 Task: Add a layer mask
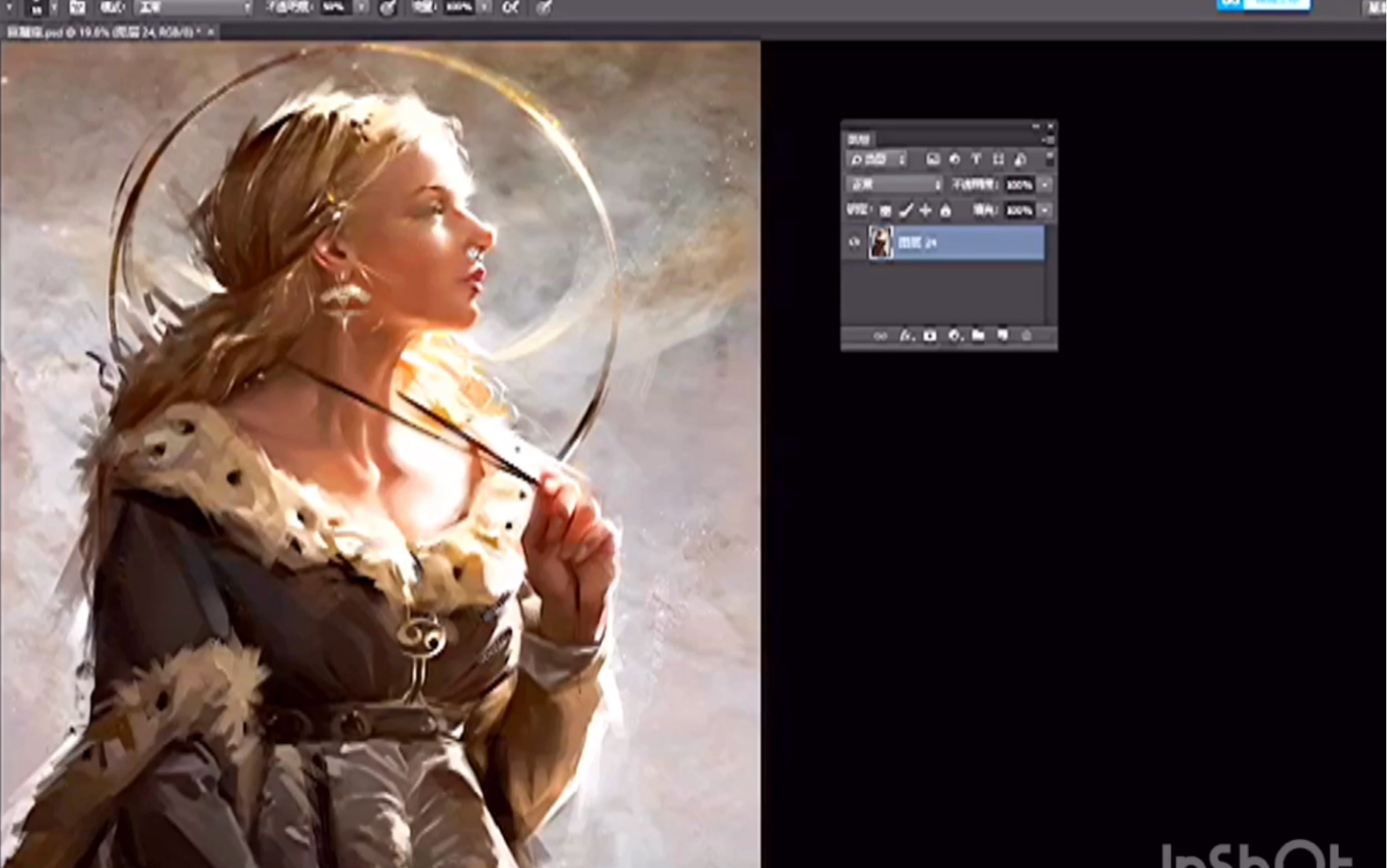(x=930, y=335)
